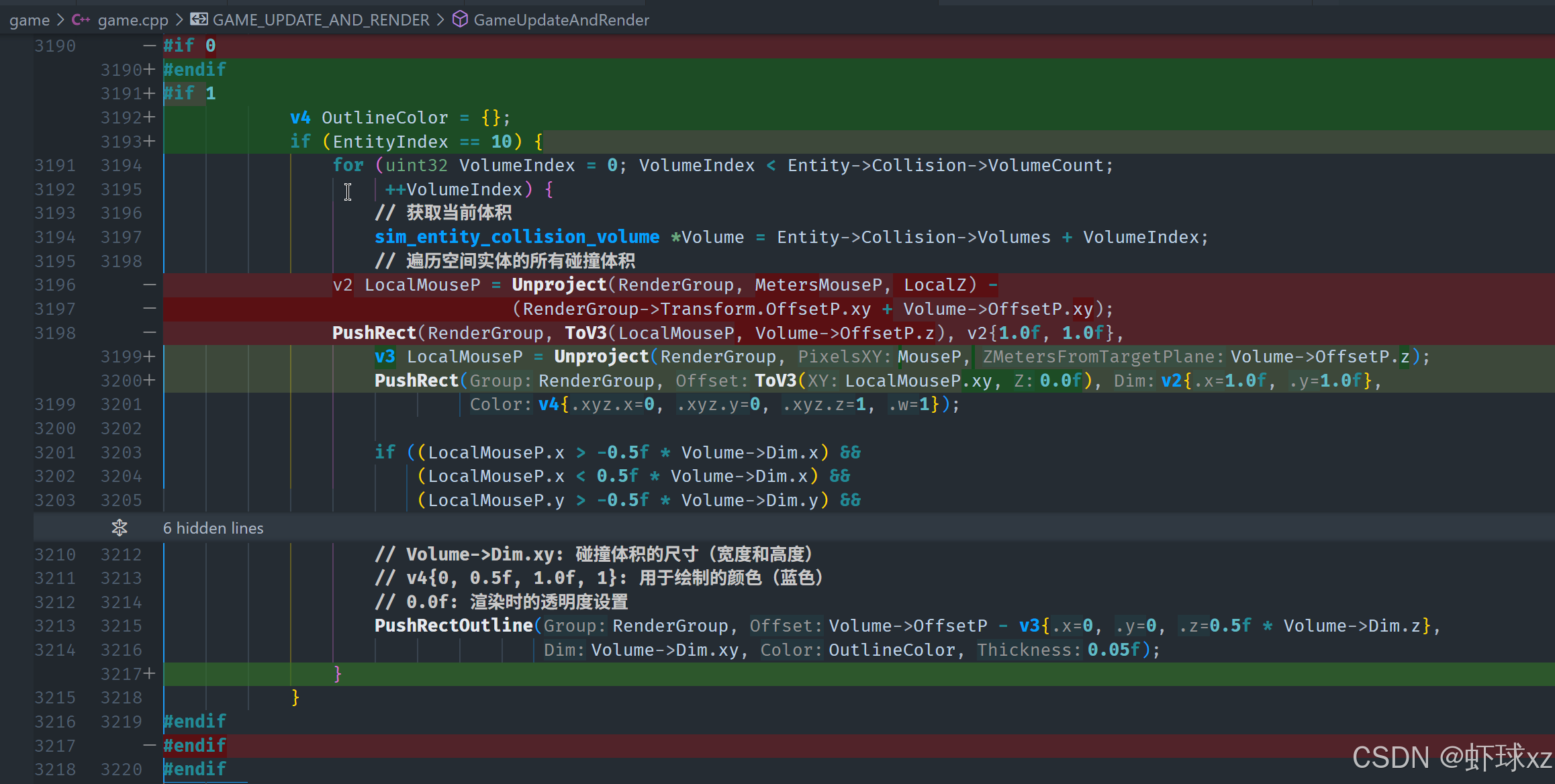This screenshot has height=784, width=1555.
Task: Click the GameUpdateAndRender cube symbol icon
Action: (x=460, y=19)
